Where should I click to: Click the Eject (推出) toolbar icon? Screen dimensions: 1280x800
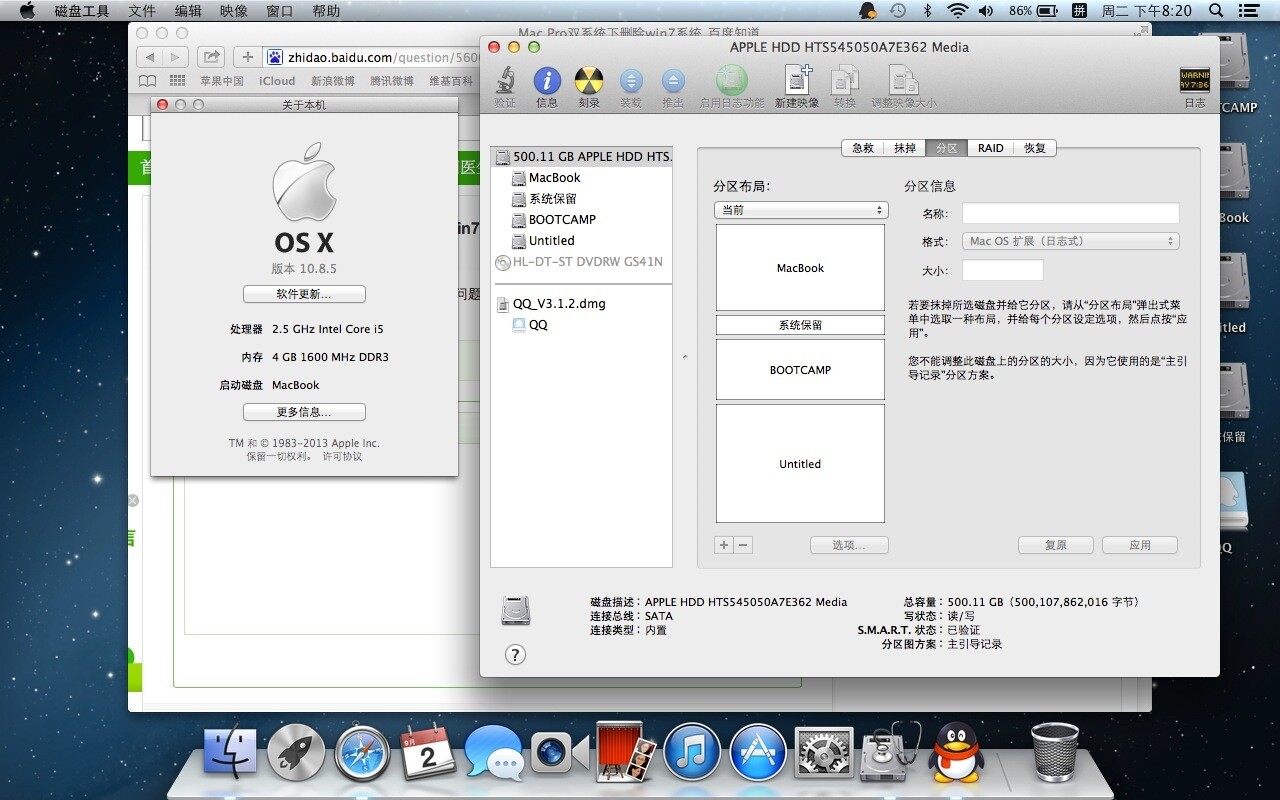pos(673,81)
